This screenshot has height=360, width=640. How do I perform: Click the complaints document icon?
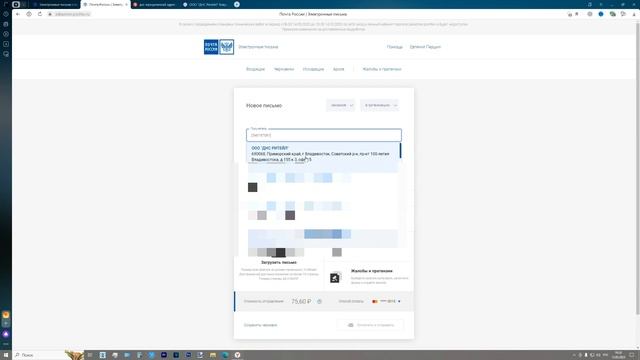335,278
